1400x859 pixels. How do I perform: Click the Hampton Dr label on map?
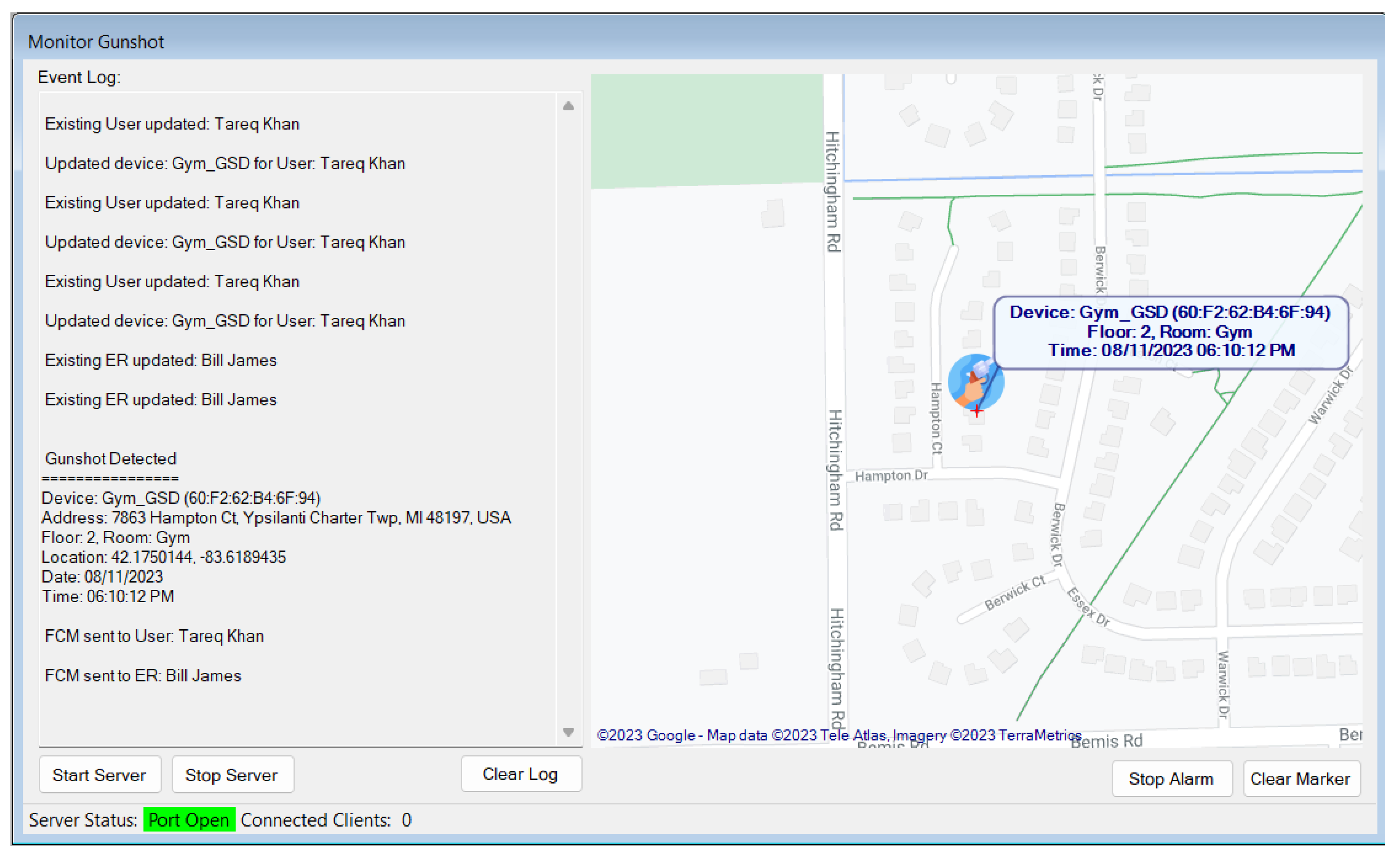[x=891, y=476]
